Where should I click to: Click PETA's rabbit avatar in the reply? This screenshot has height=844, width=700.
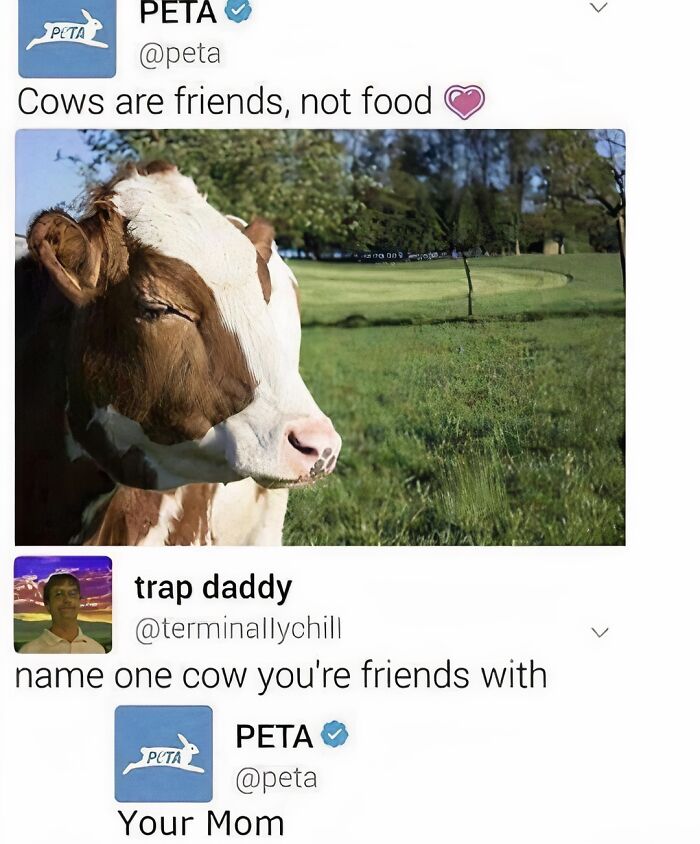coord(164,754)
